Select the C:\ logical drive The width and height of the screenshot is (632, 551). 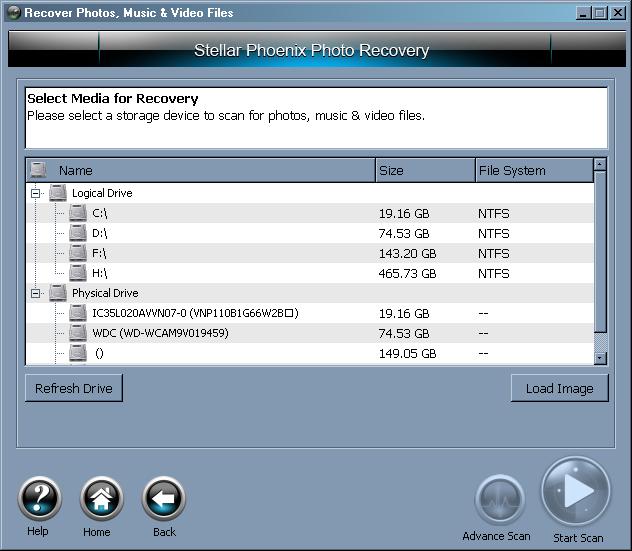click(310, 213)
